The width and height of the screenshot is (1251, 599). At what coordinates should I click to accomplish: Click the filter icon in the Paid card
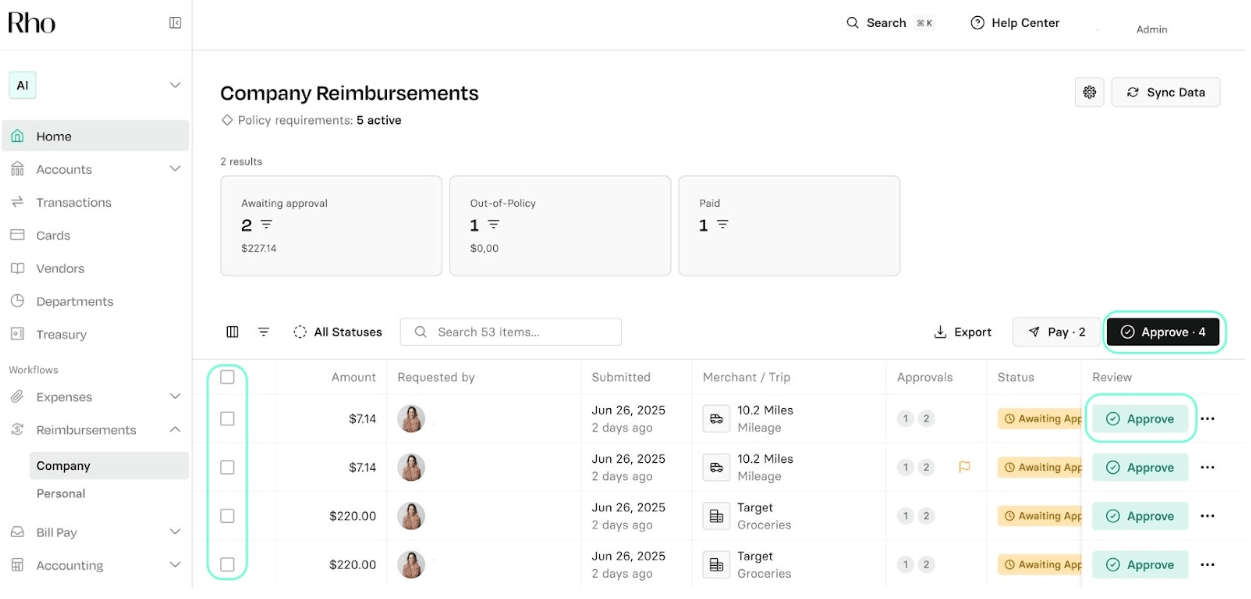pos(722,225)
